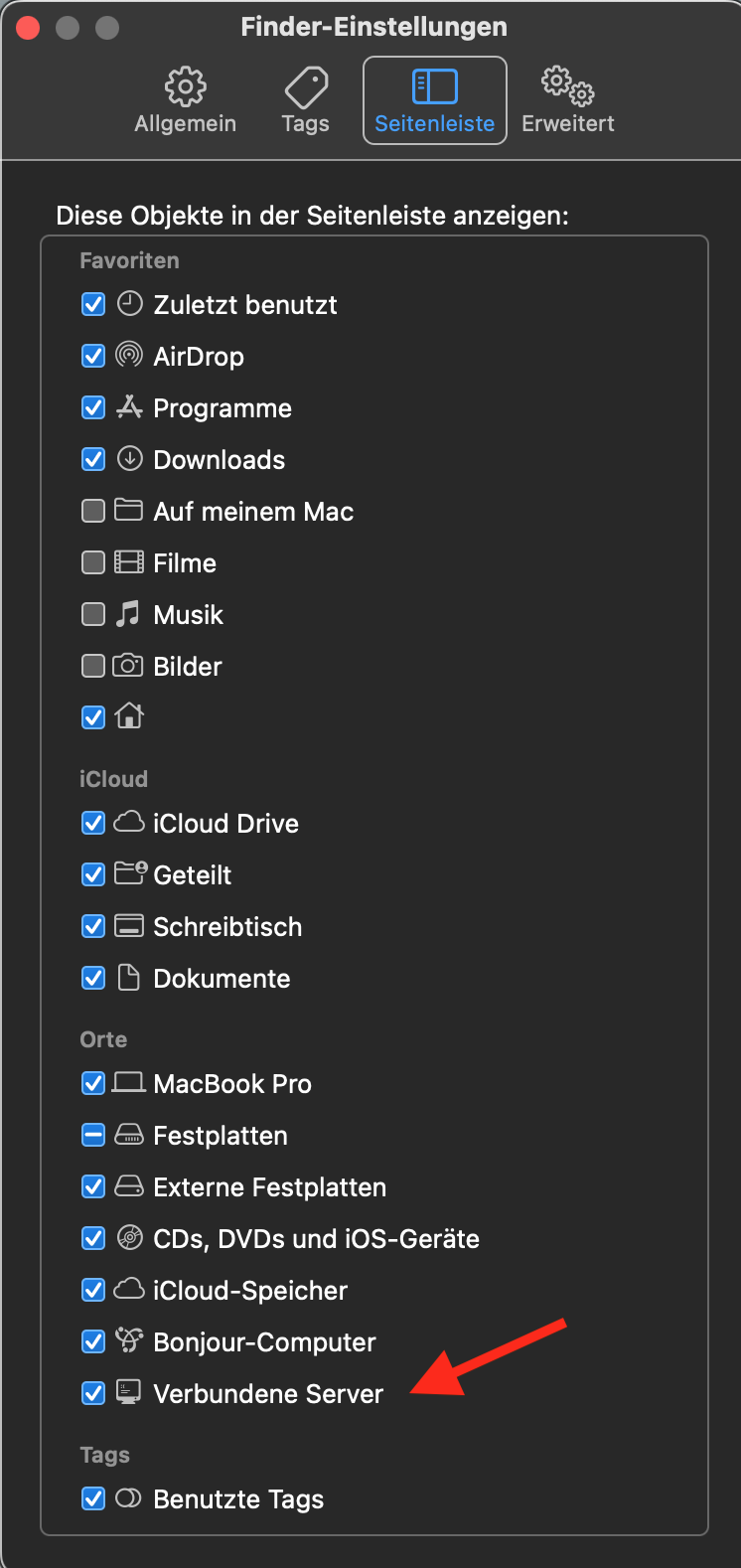
Task: Click the Bilder camera icon
Action: pos(128,666)
